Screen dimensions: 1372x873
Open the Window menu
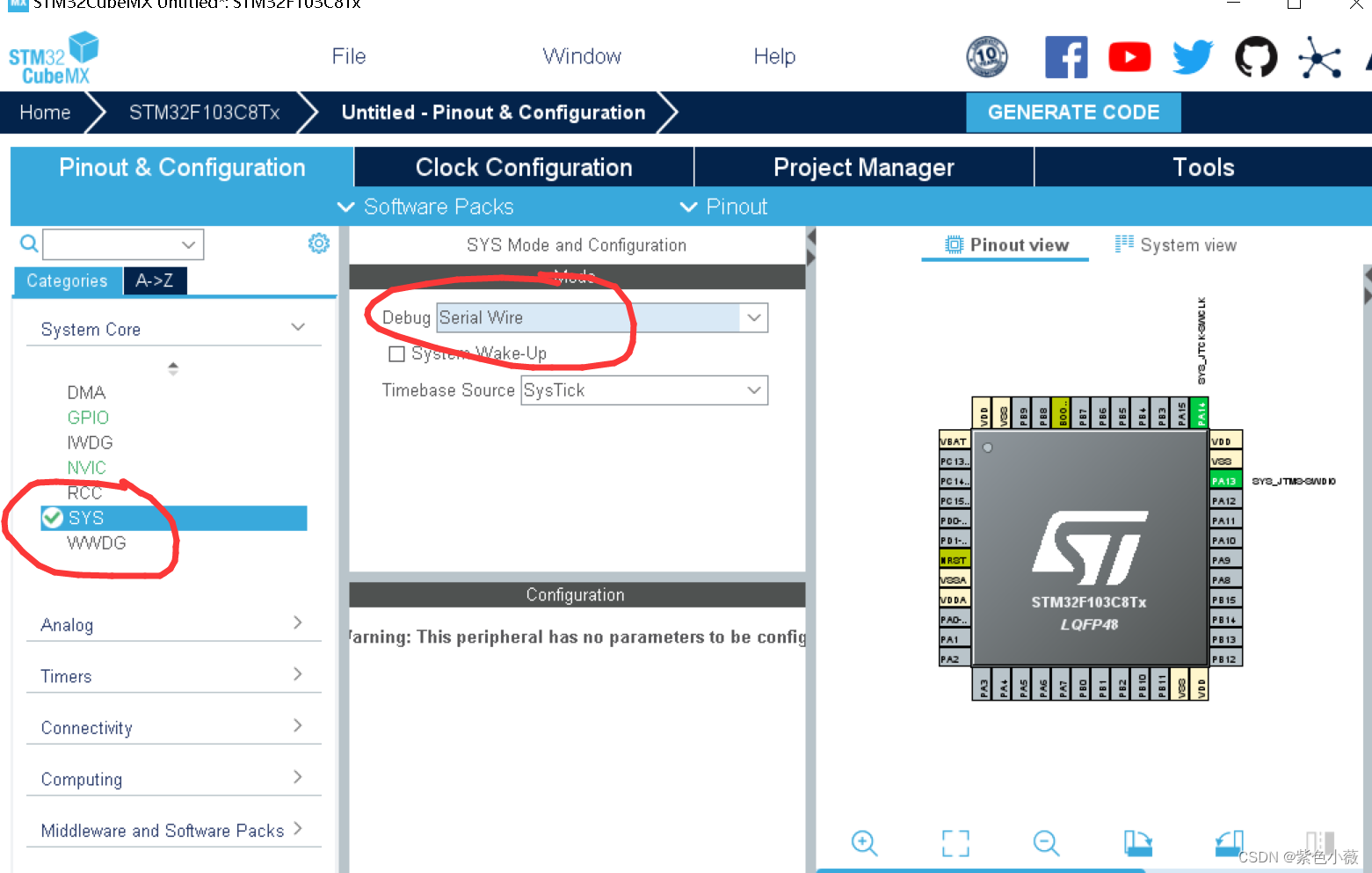(x=582, y=56)
